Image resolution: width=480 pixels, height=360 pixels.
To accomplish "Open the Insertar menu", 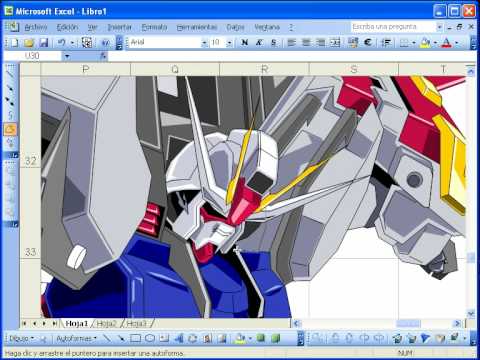I will tap(119, 27).
